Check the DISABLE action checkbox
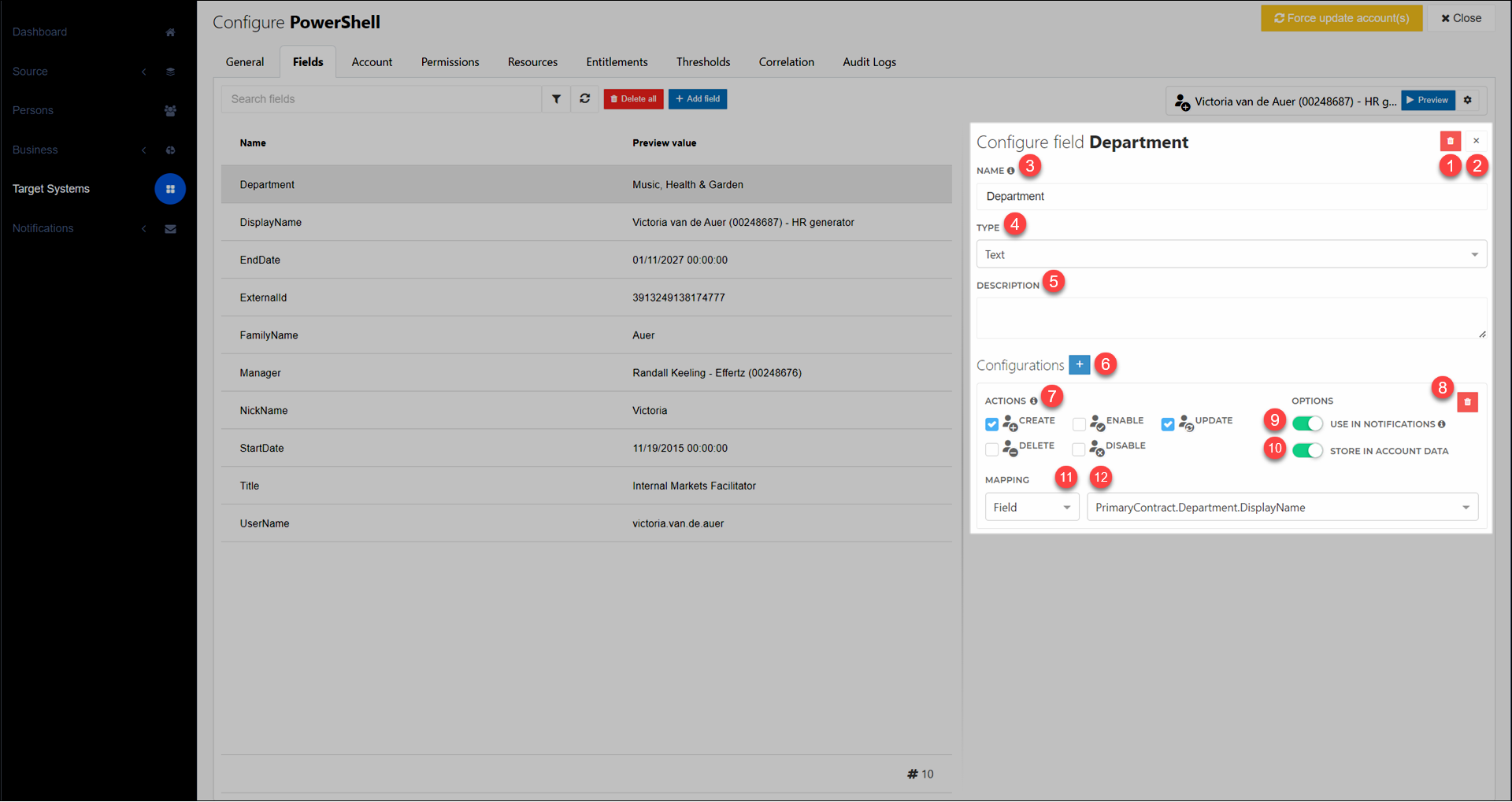 [x=1079, y=449]
